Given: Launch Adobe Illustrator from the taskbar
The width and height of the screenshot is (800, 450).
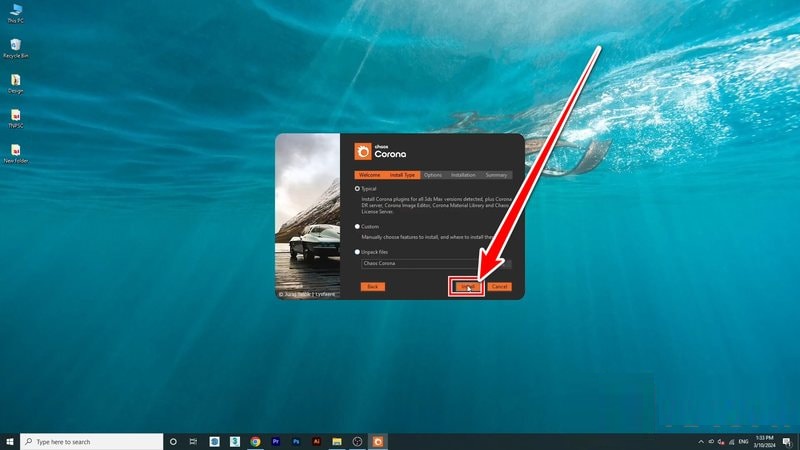Looking at the screenshot, I should tap(316, 442).
